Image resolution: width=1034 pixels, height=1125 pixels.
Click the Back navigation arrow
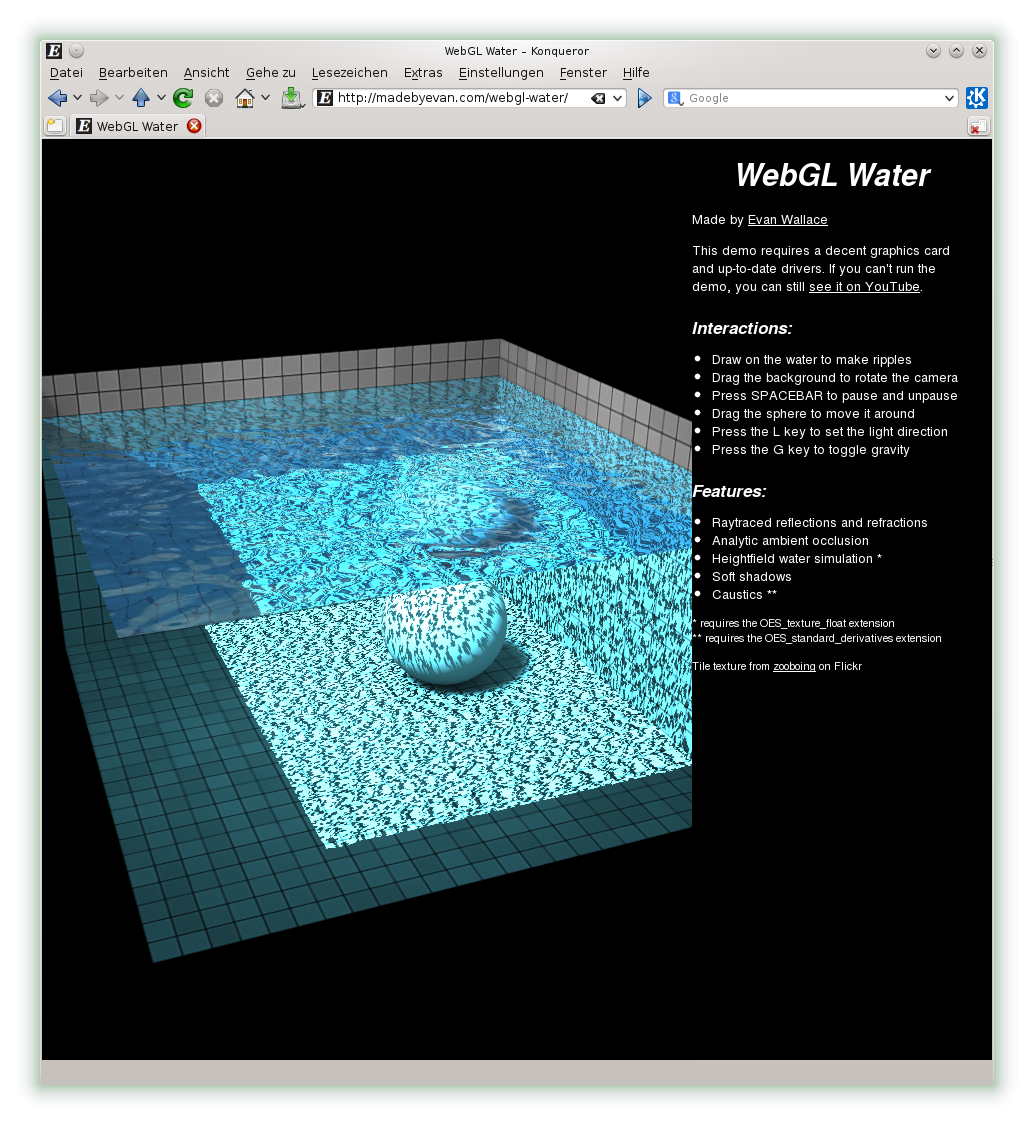click(57, 98)
